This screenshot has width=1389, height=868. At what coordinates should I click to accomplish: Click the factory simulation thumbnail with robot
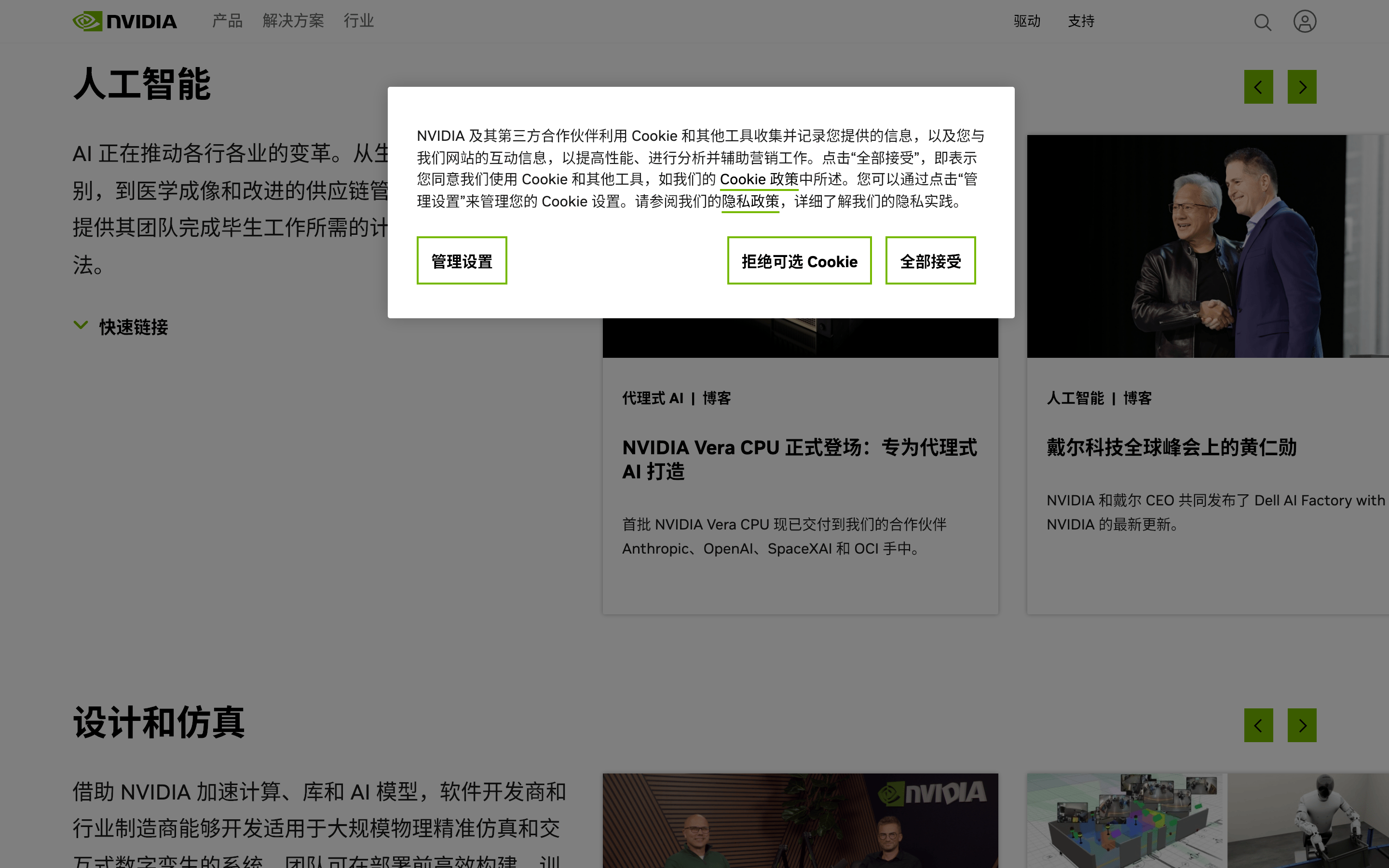coord(1208,820)
